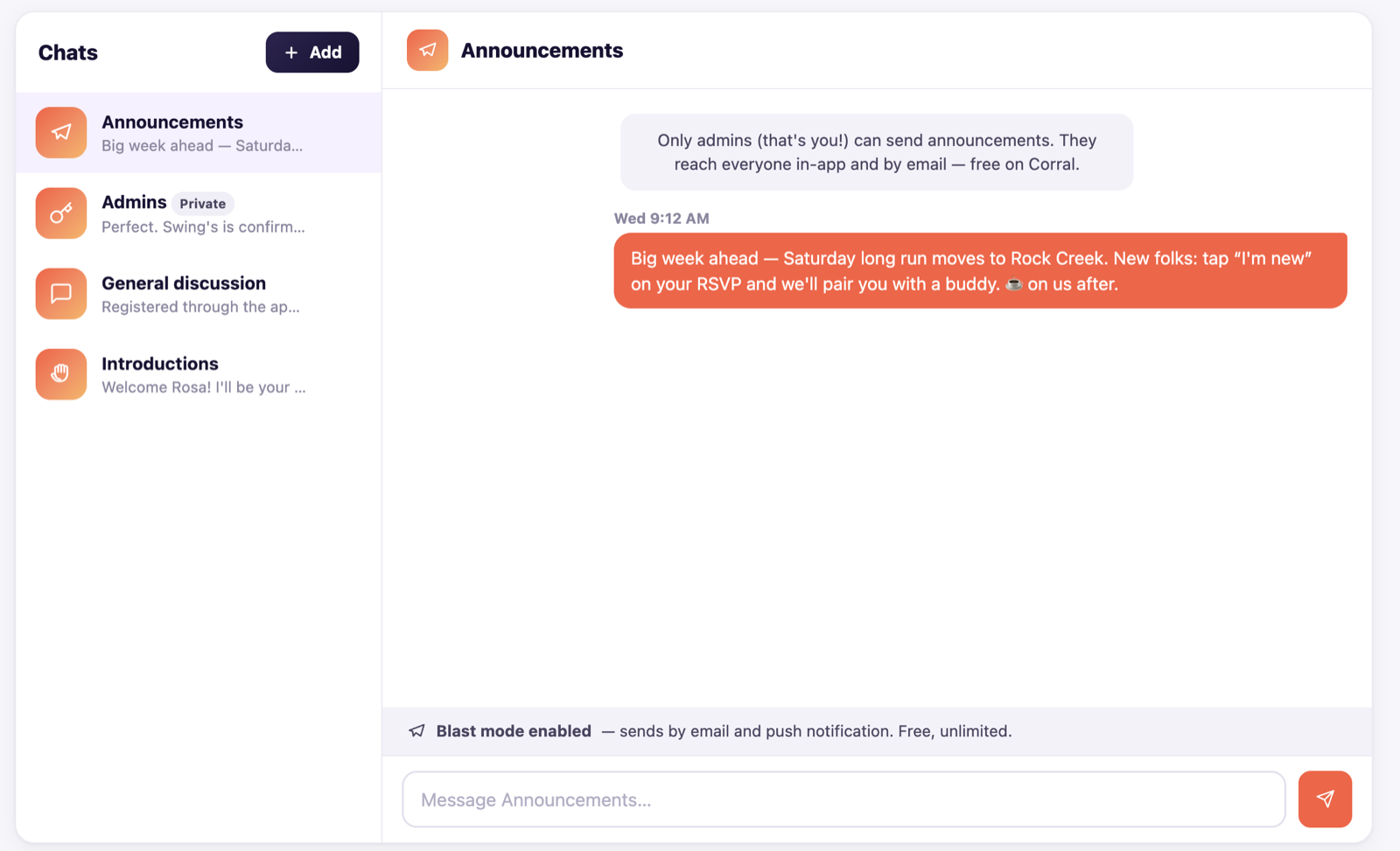Image resolution: width=1400 pixels, height=851 pixels.
Task: Add a new chat
Action: pos(312,52)
